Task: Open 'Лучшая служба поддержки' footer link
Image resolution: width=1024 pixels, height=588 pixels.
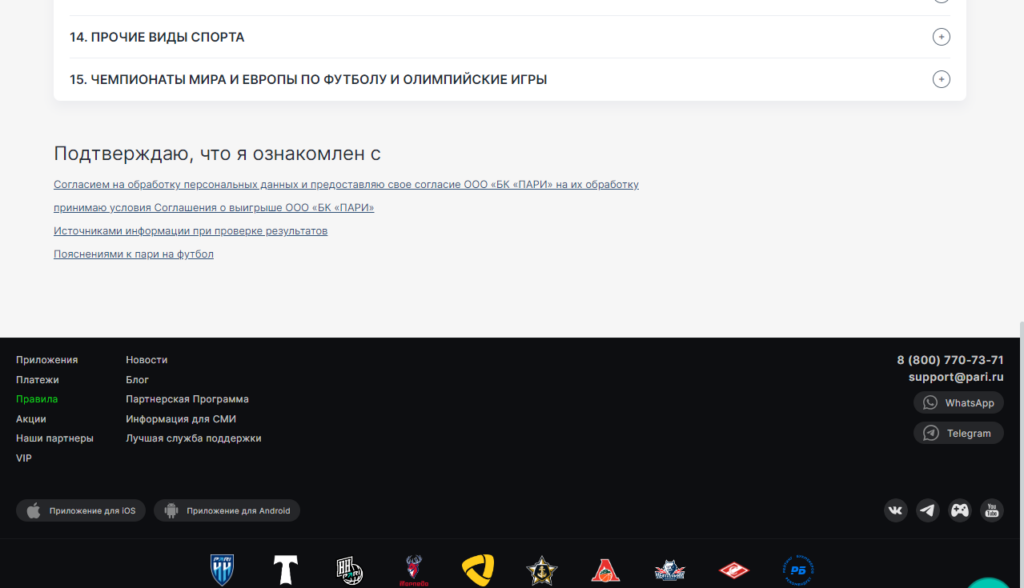Action: point(193,438)
